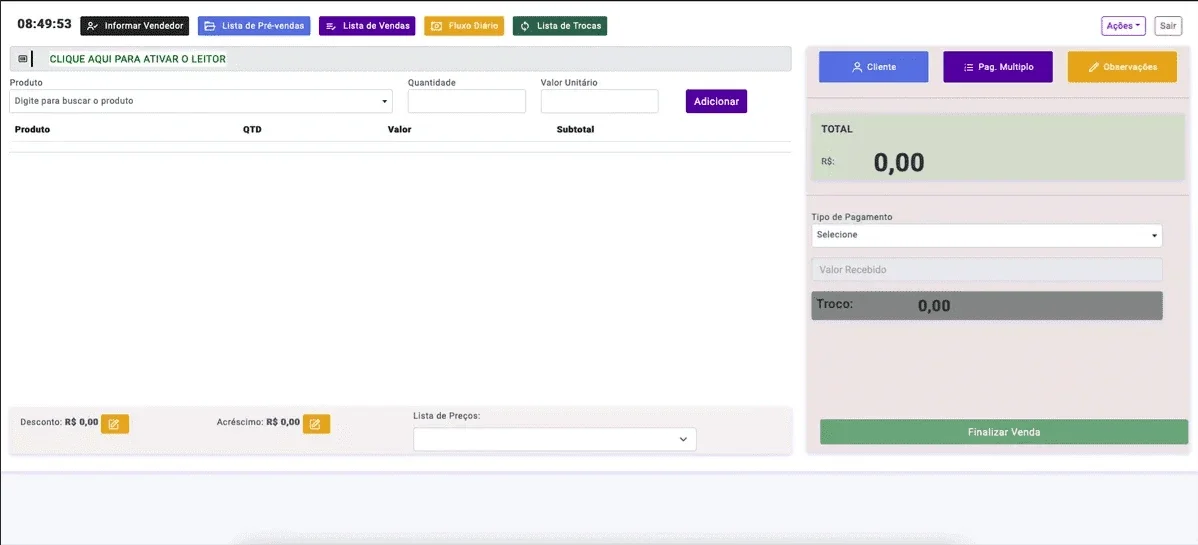
Task: Click the QTD column header
Action: (252, 130)
